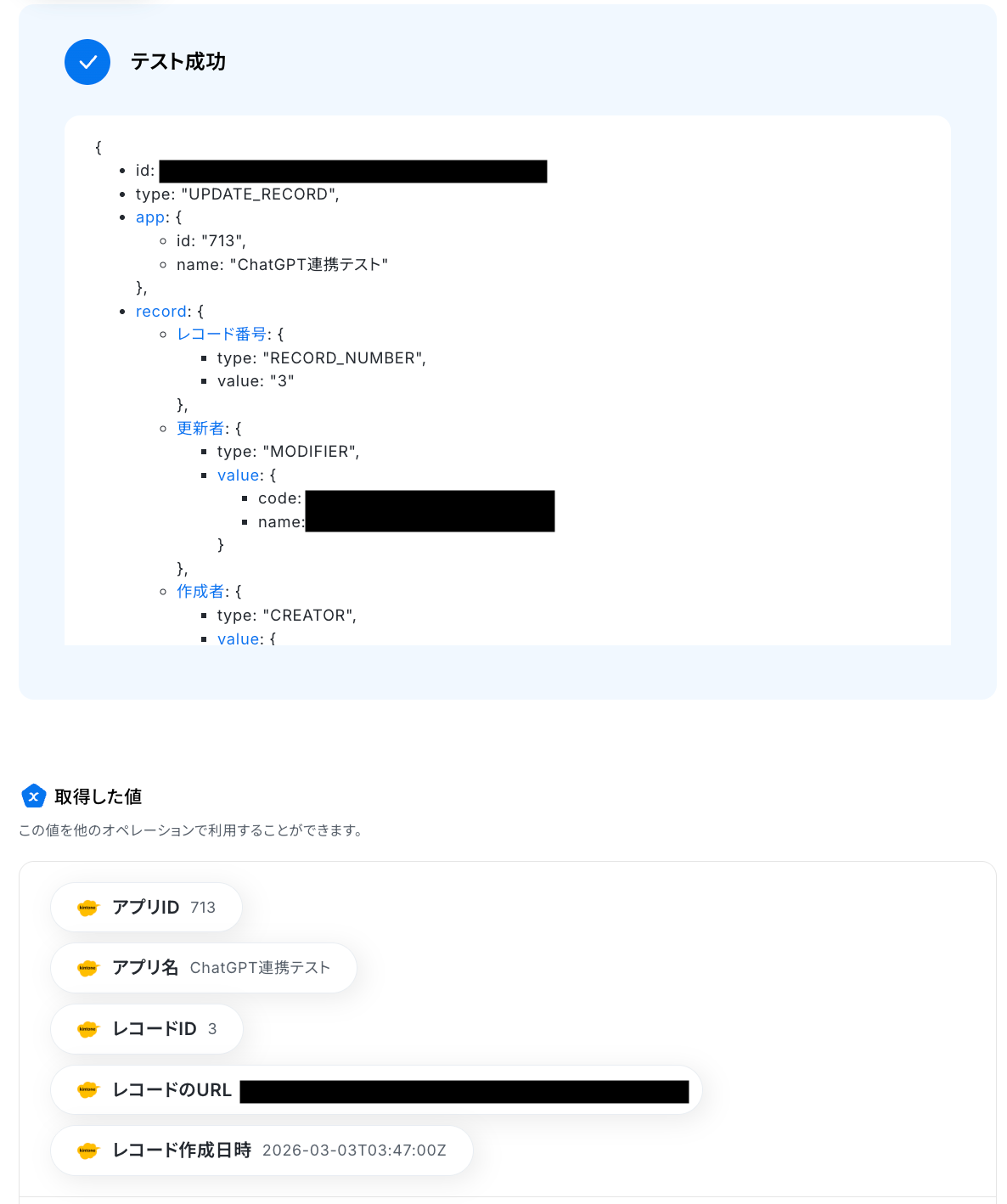Click the blue checkmark success icon

pos(87,62)
